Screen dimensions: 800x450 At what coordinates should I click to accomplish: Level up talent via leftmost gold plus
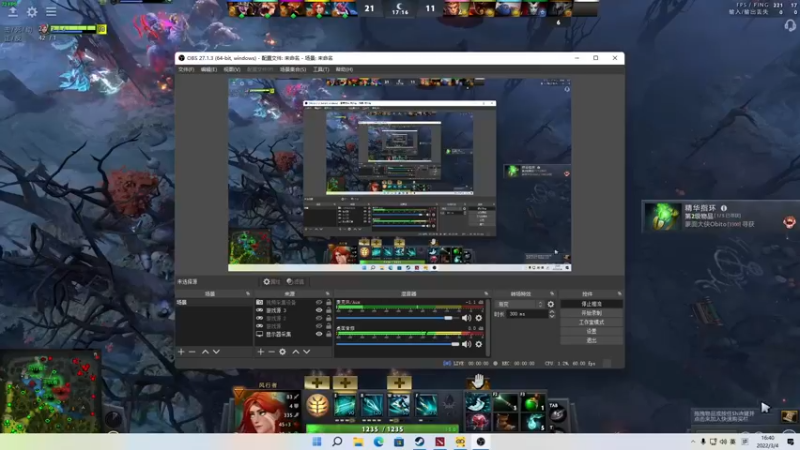pyautogui.click(x=317, y=383)
